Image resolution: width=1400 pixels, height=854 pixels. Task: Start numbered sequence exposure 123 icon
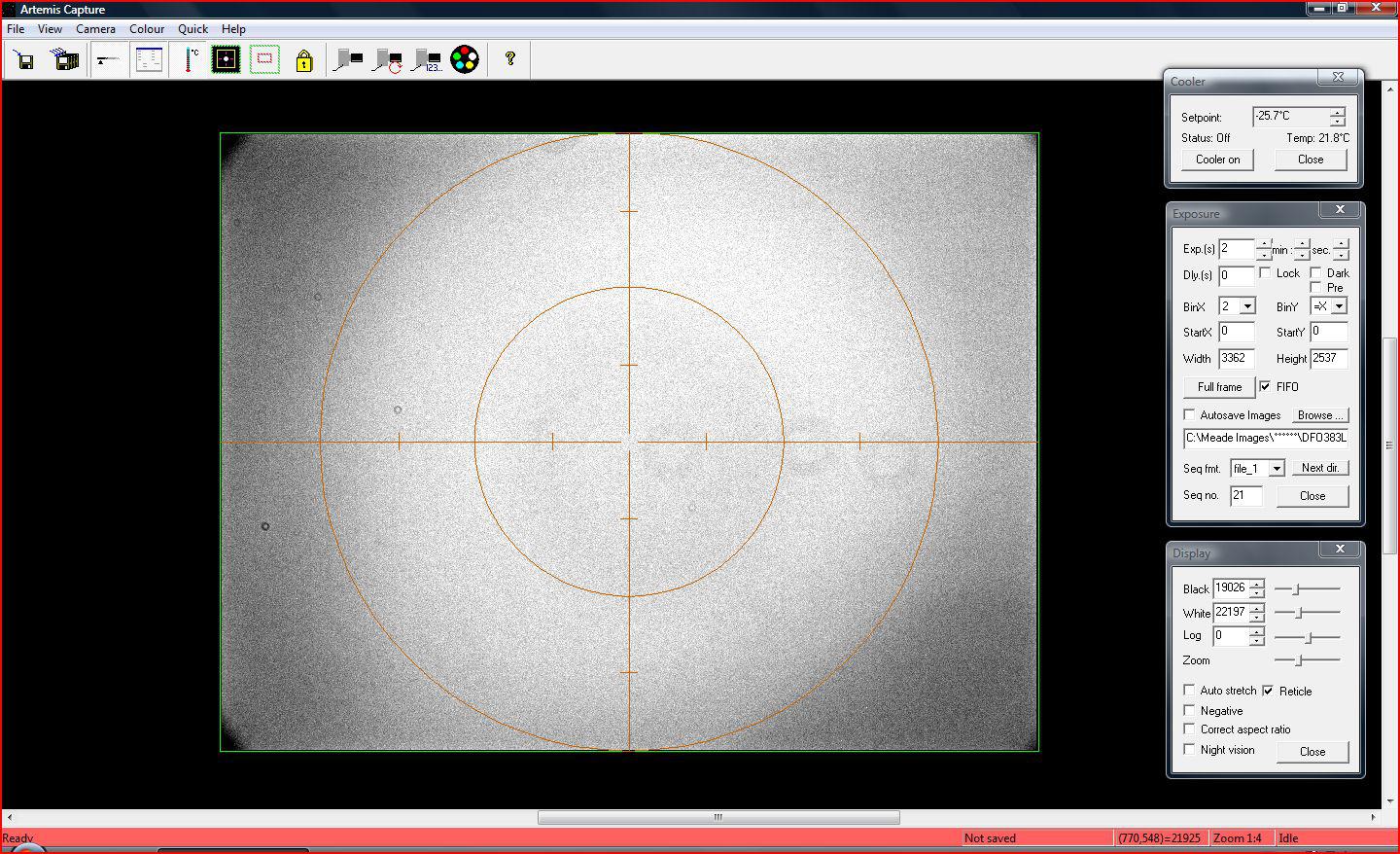tap(427, 60)
